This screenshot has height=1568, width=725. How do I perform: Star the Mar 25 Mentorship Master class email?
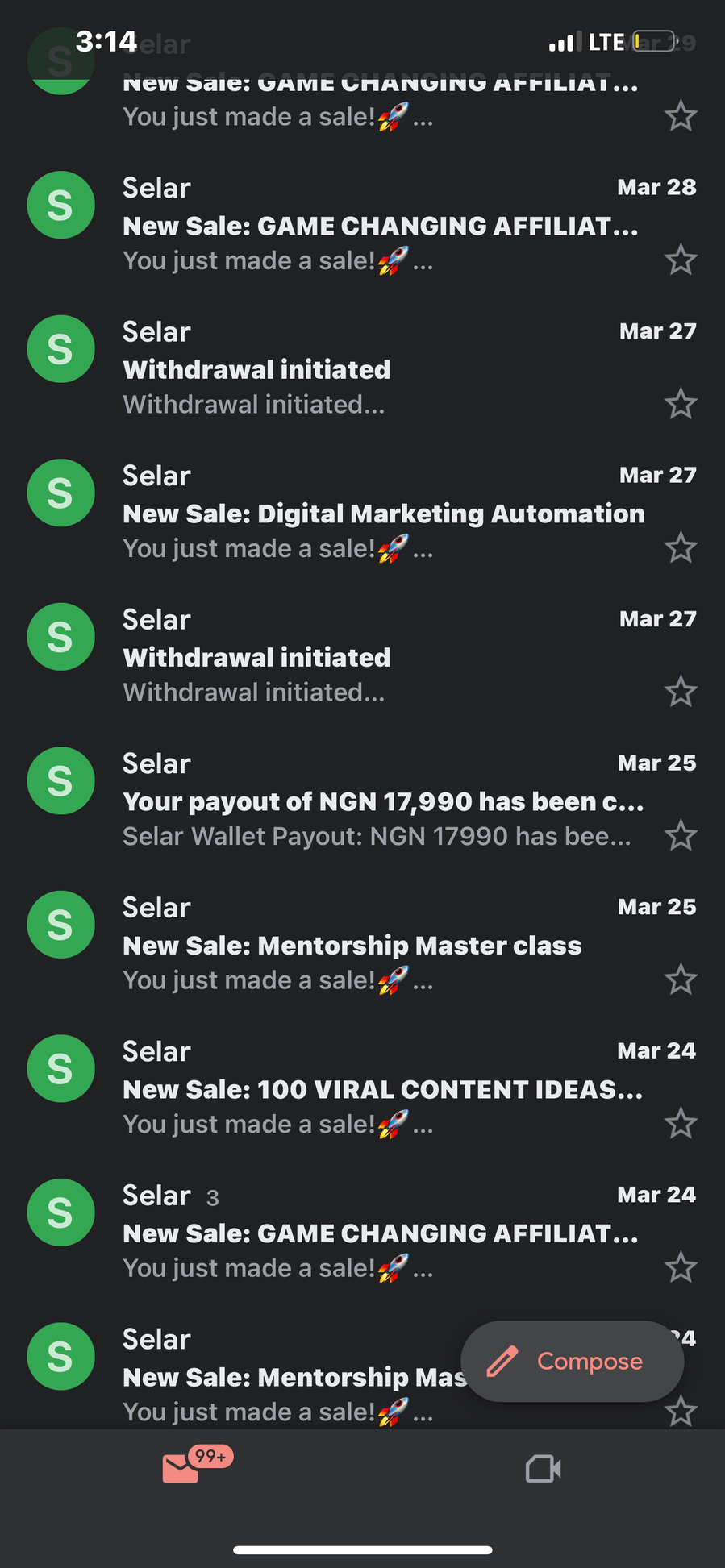681,979
